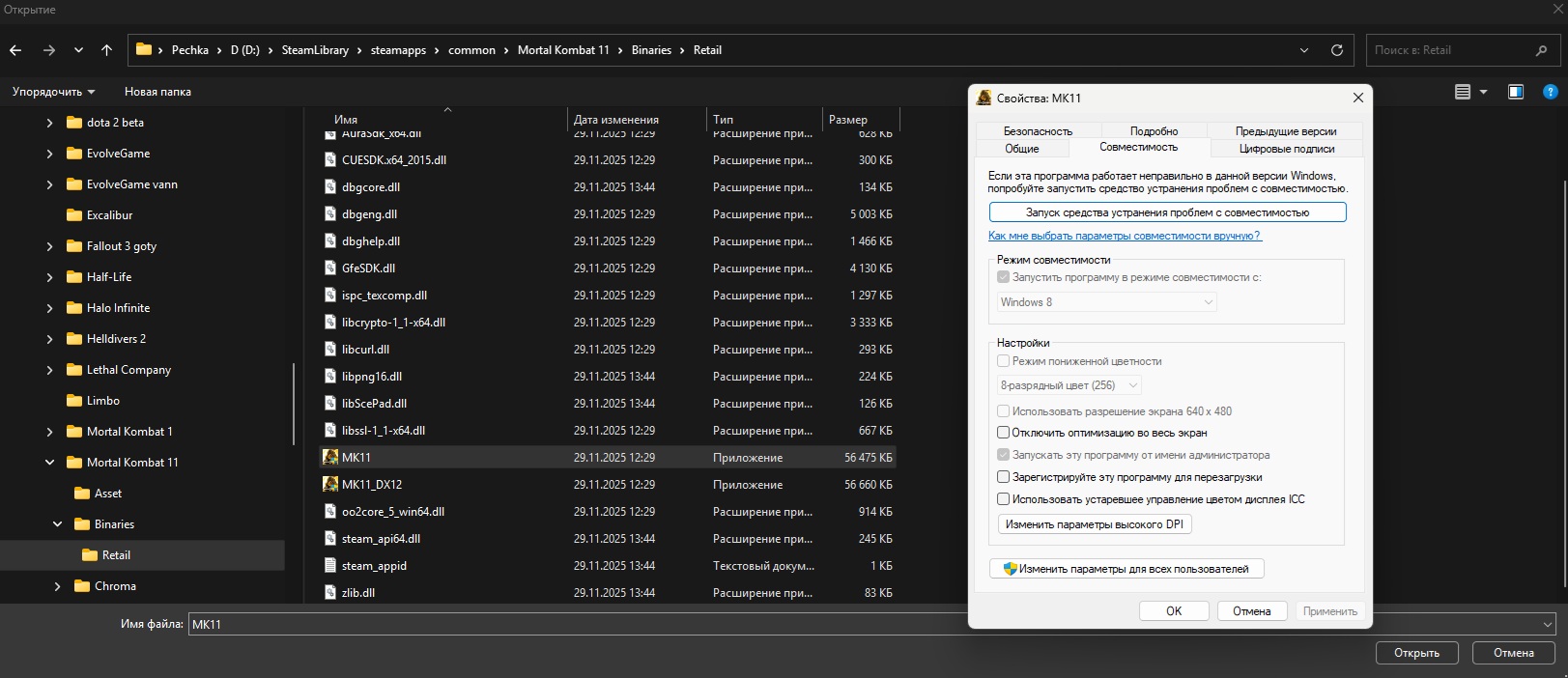This screenshot has height=678, width=1568.
Task: Select the MK11_DX12 application file icon
Action: coord(330,484)
